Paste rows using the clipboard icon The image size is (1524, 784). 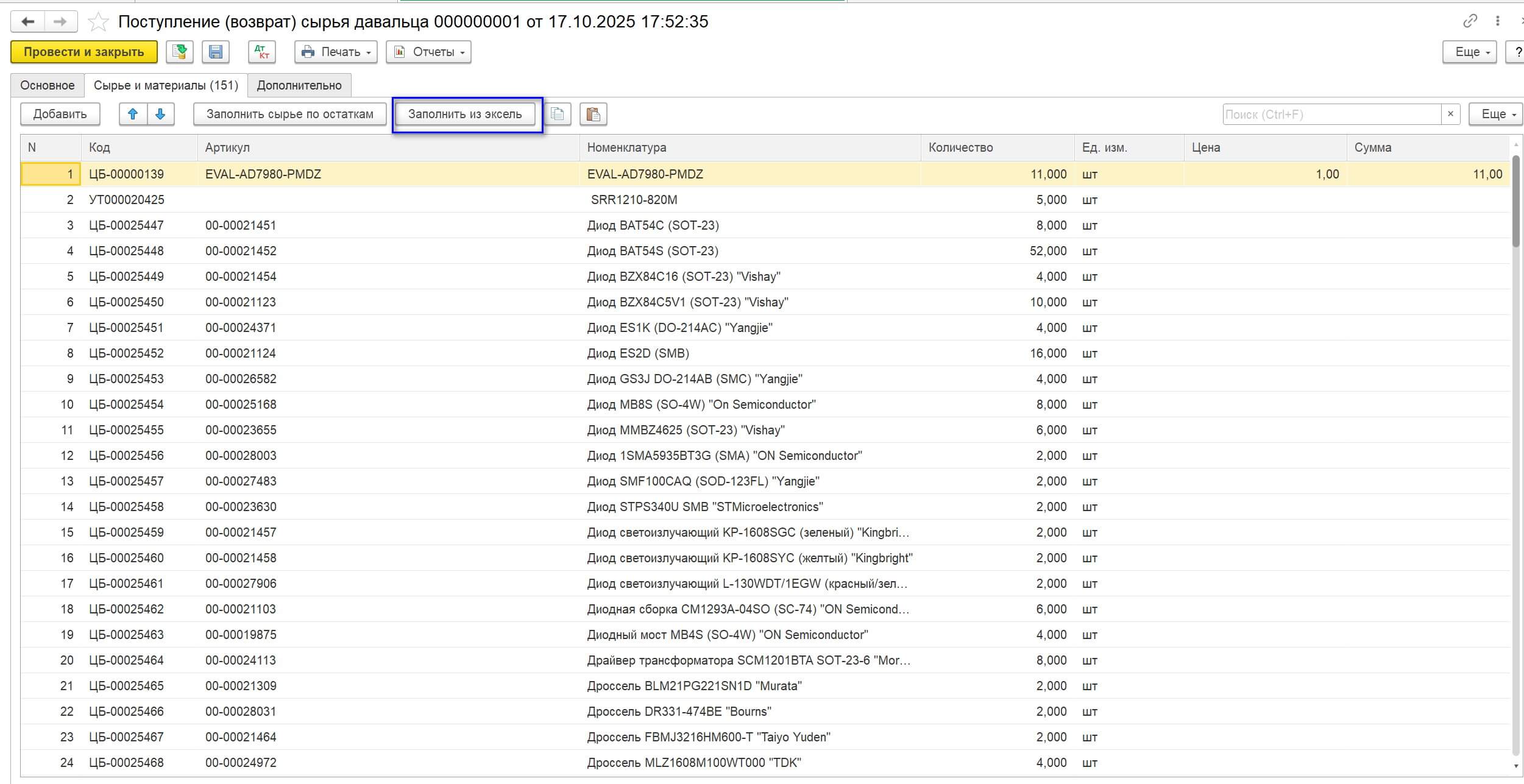[593, 114]
